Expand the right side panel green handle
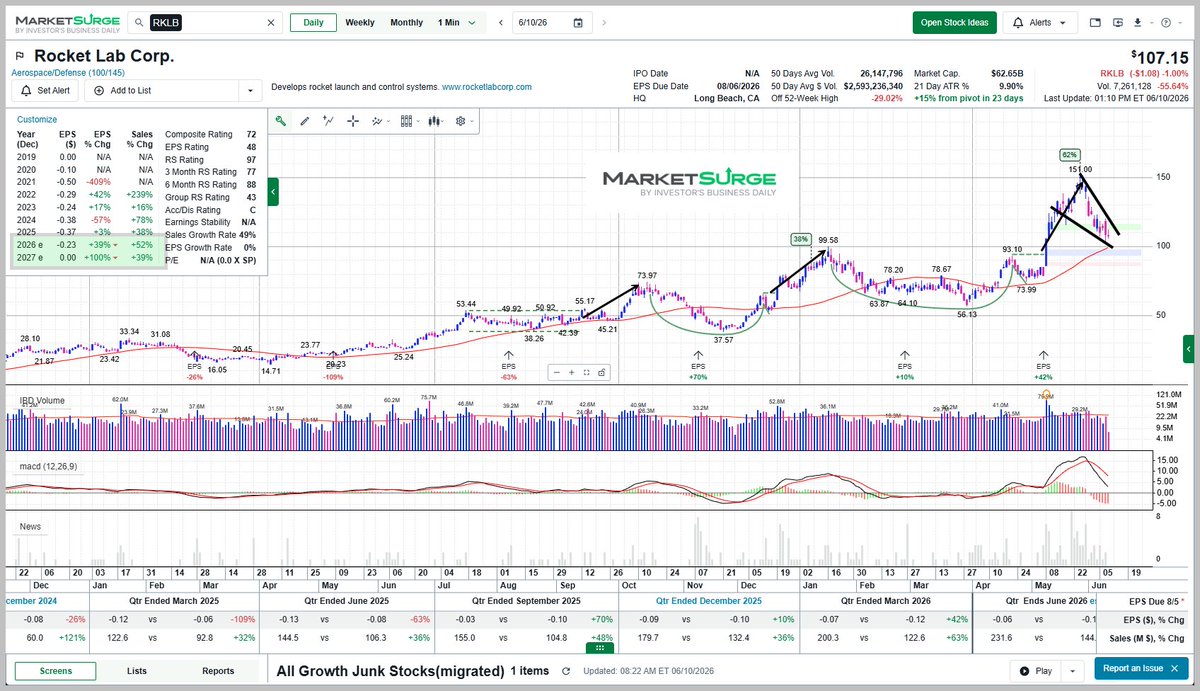 tap(1188, 349)
